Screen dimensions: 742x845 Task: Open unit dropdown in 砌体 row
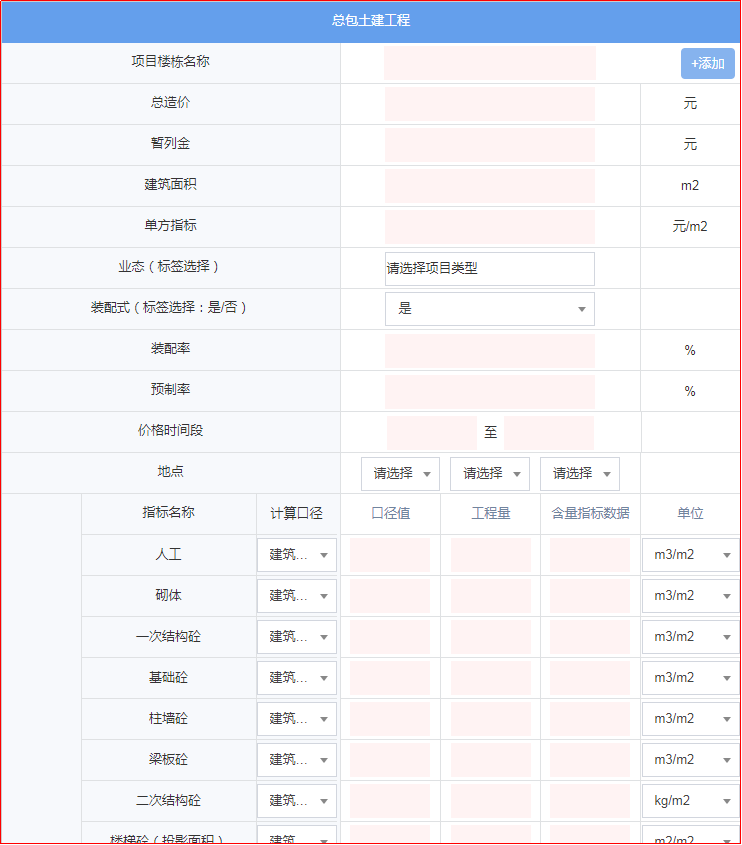point(690,596)
